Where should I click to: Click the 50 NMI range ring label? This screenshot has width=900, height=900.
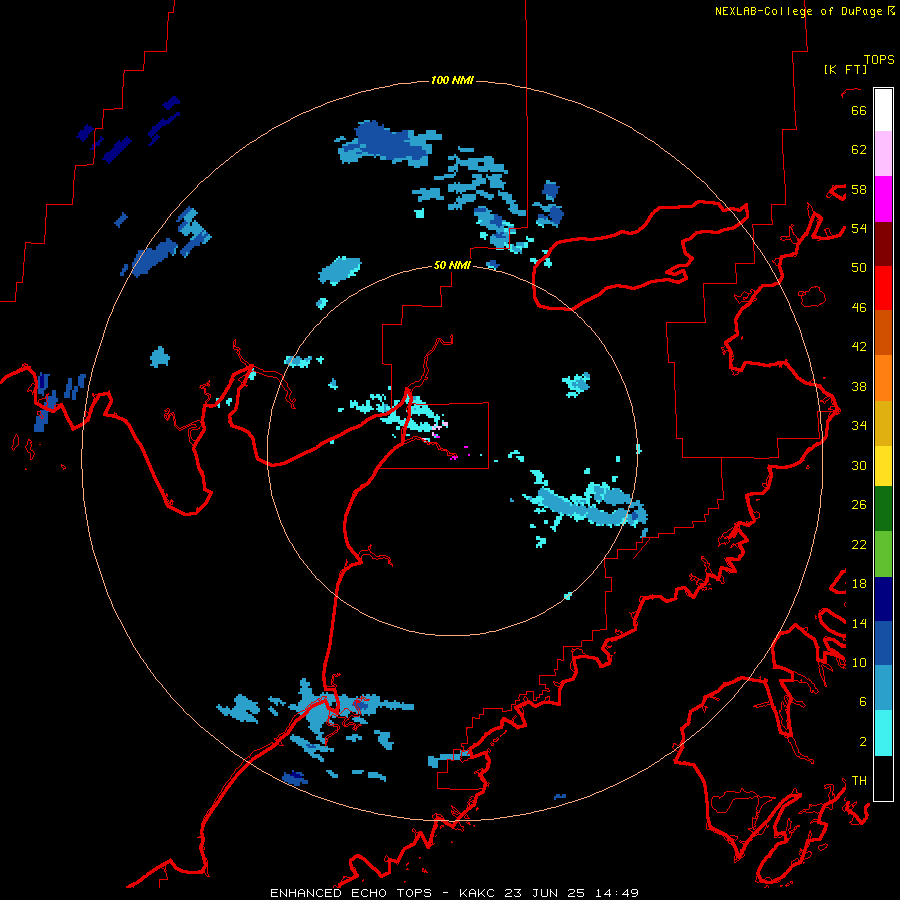point(452,265)
